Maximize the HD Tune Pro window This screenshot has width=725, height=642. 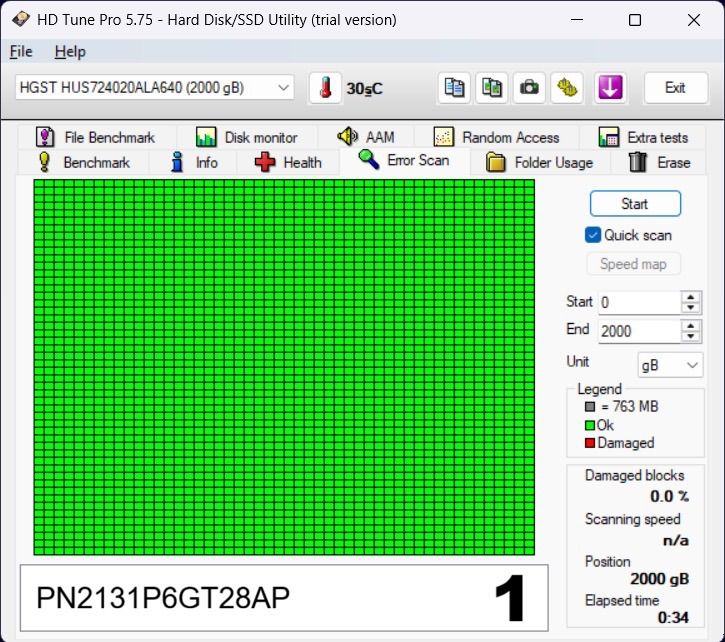click(x=635, y=20)
